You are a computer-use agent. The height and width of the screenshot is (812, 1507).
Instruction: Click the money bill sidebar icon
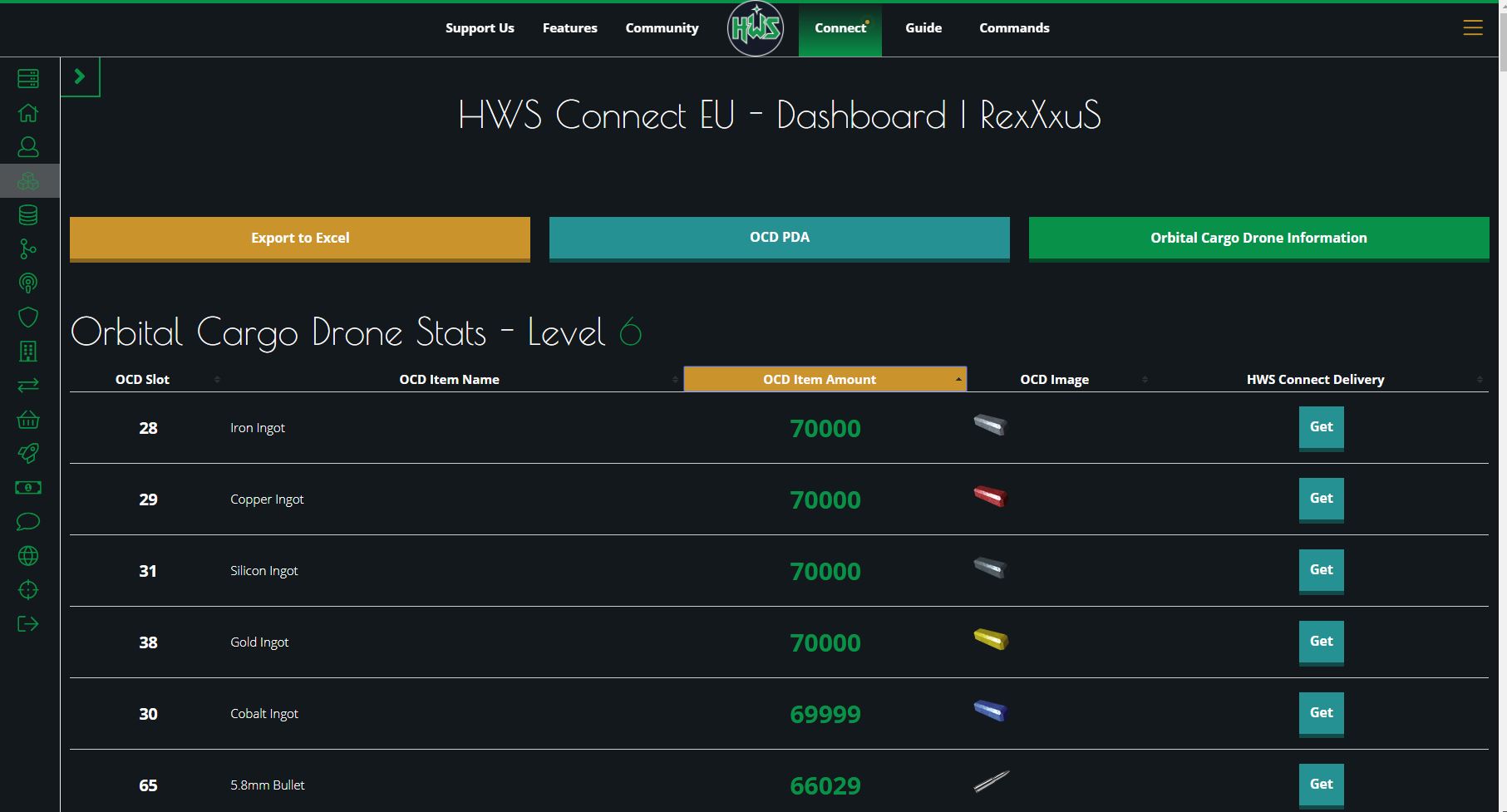(x=28, y=488)
